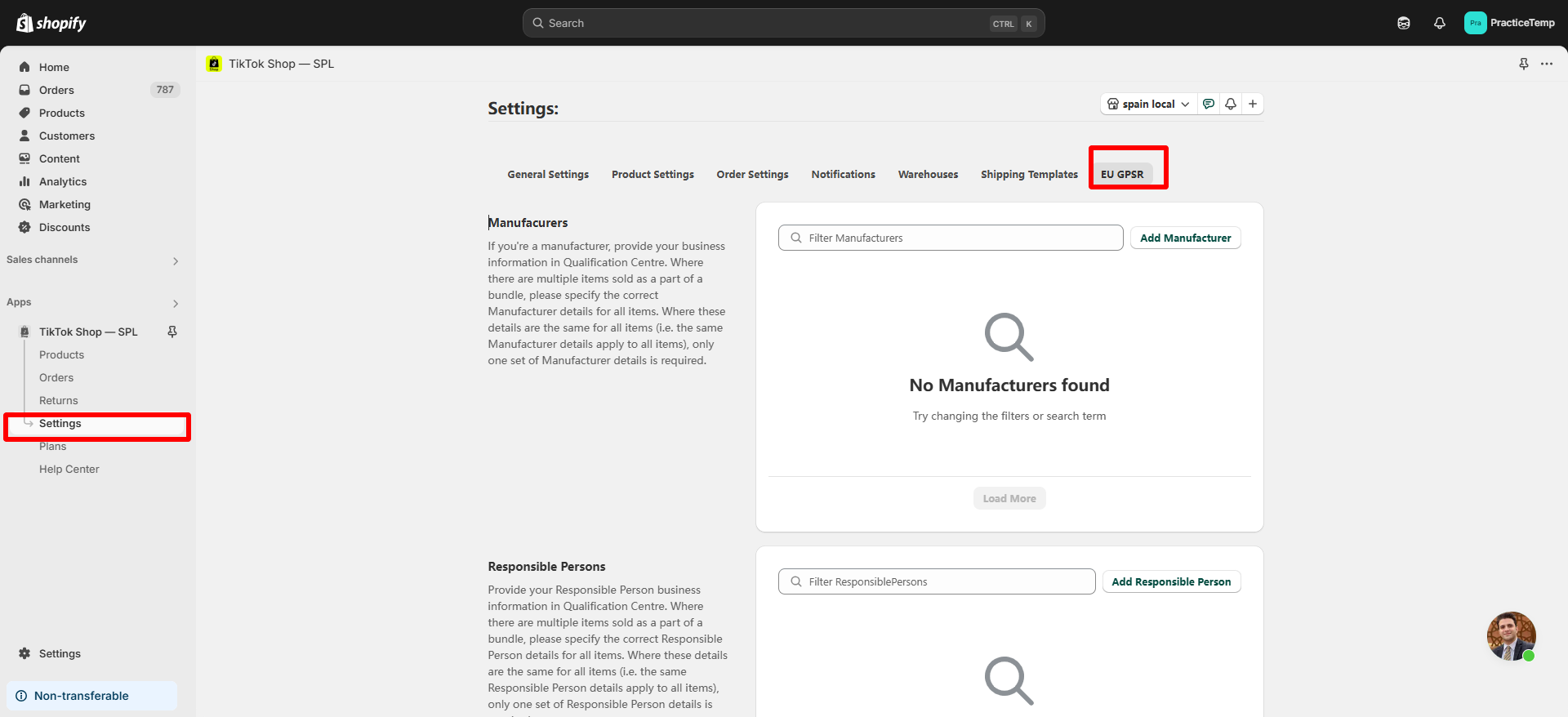Click the alert bell beside shop selector

point(1230,104)
